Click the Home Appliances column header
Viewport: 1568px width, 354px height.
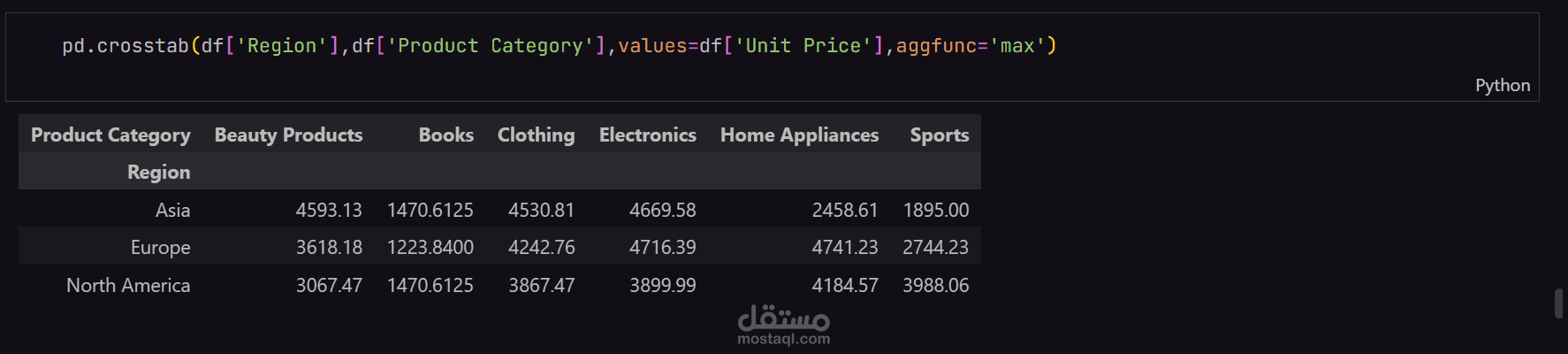(x=799, y=135)
